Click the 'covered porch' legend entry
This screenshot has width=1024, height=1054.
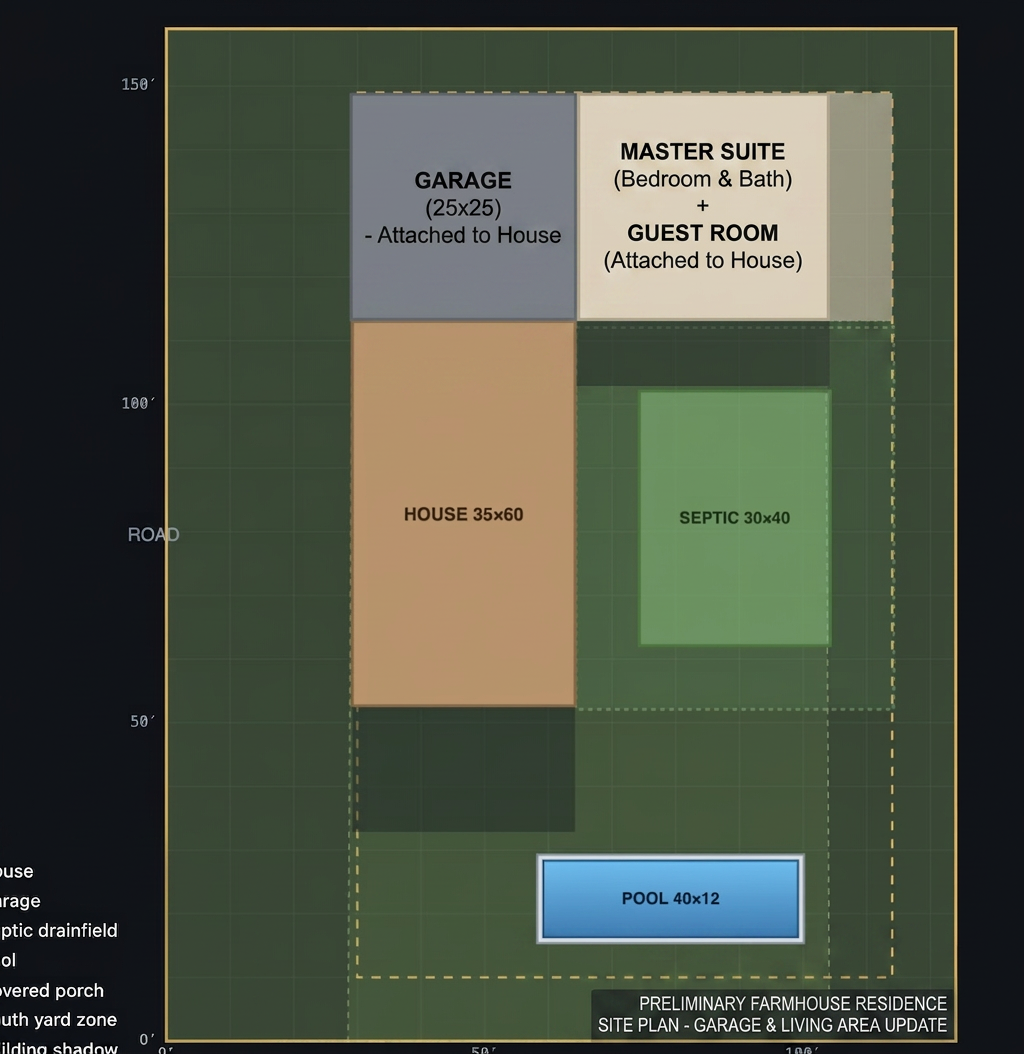52,991
